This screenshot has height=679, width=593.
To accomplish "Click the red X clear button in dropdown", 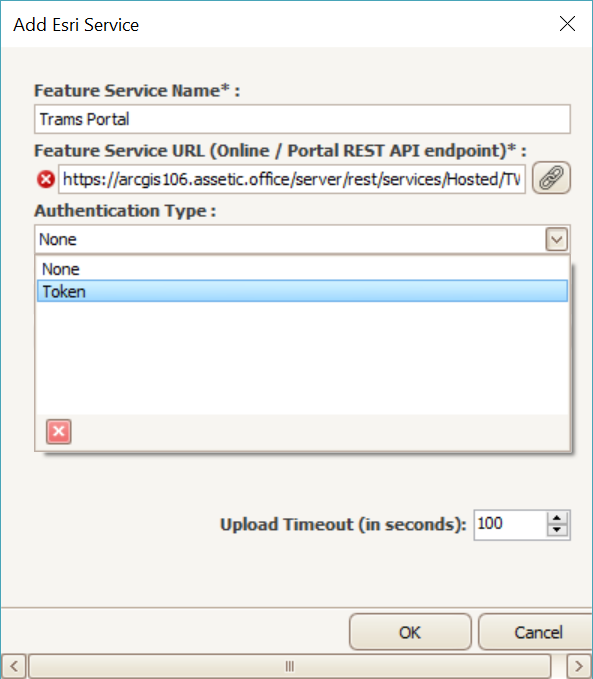I will pyautogui.click(x=59, y=431).
